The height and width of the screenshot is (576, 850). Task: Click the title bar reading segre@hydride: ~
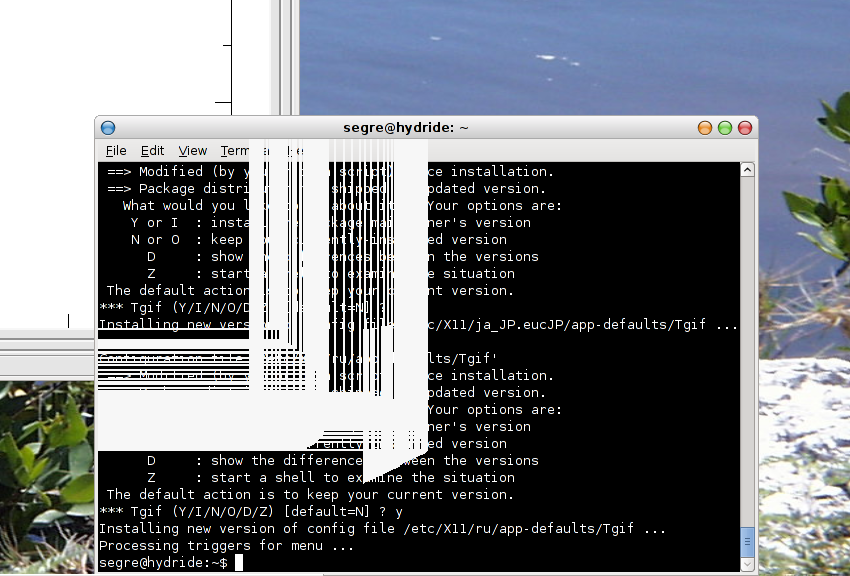point(405,128)
